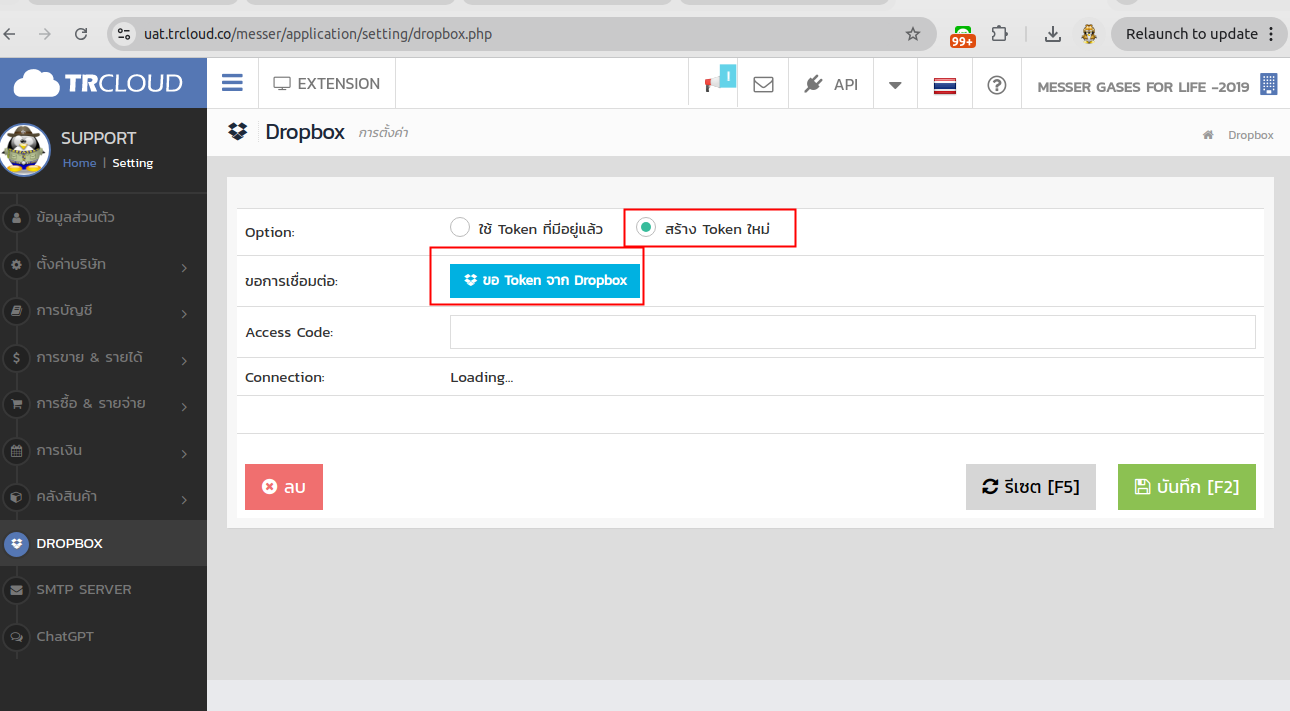Click the book icon for การบัญชี
The width and height of the screenshot is (1290, 711).
[x=16, y=311]
